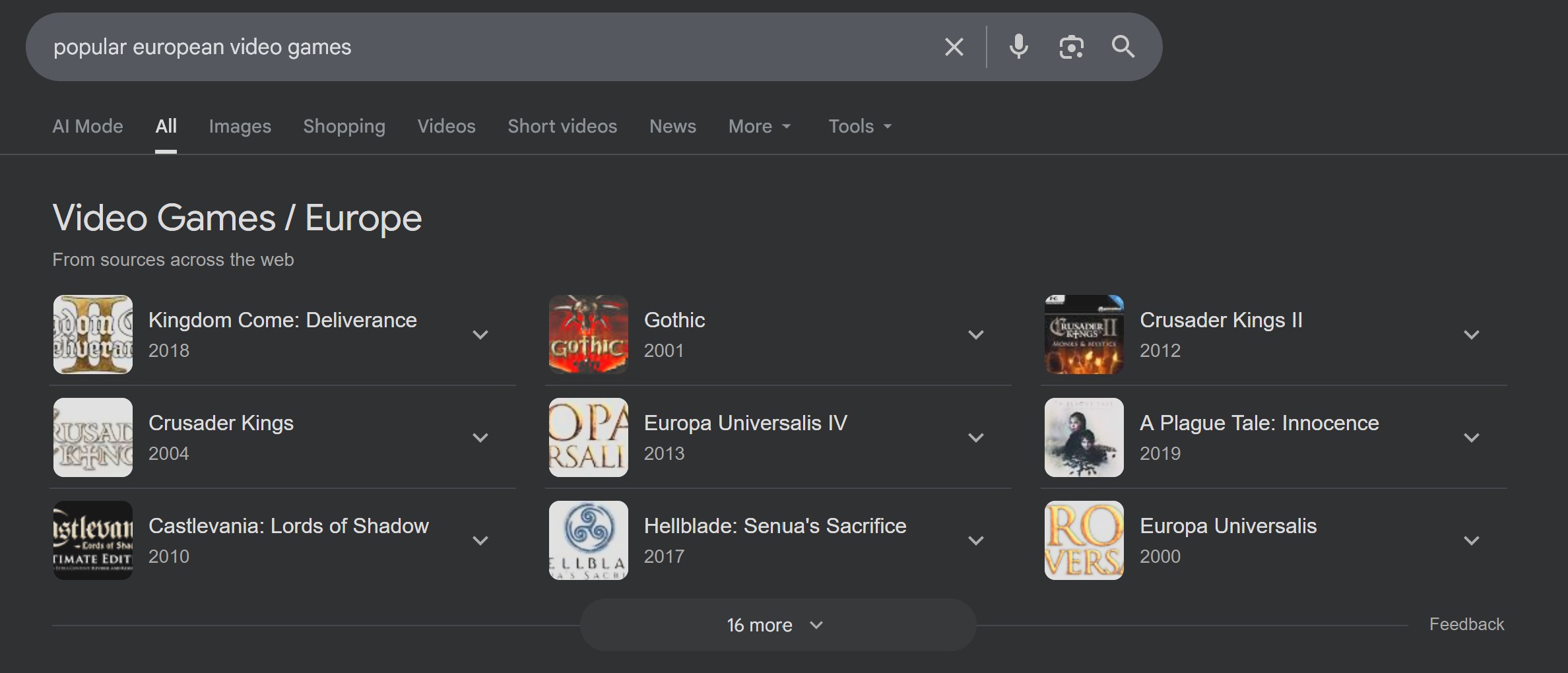Open the News tab
This screenshot has width=1568, height=673.
(x=672, y=126)
